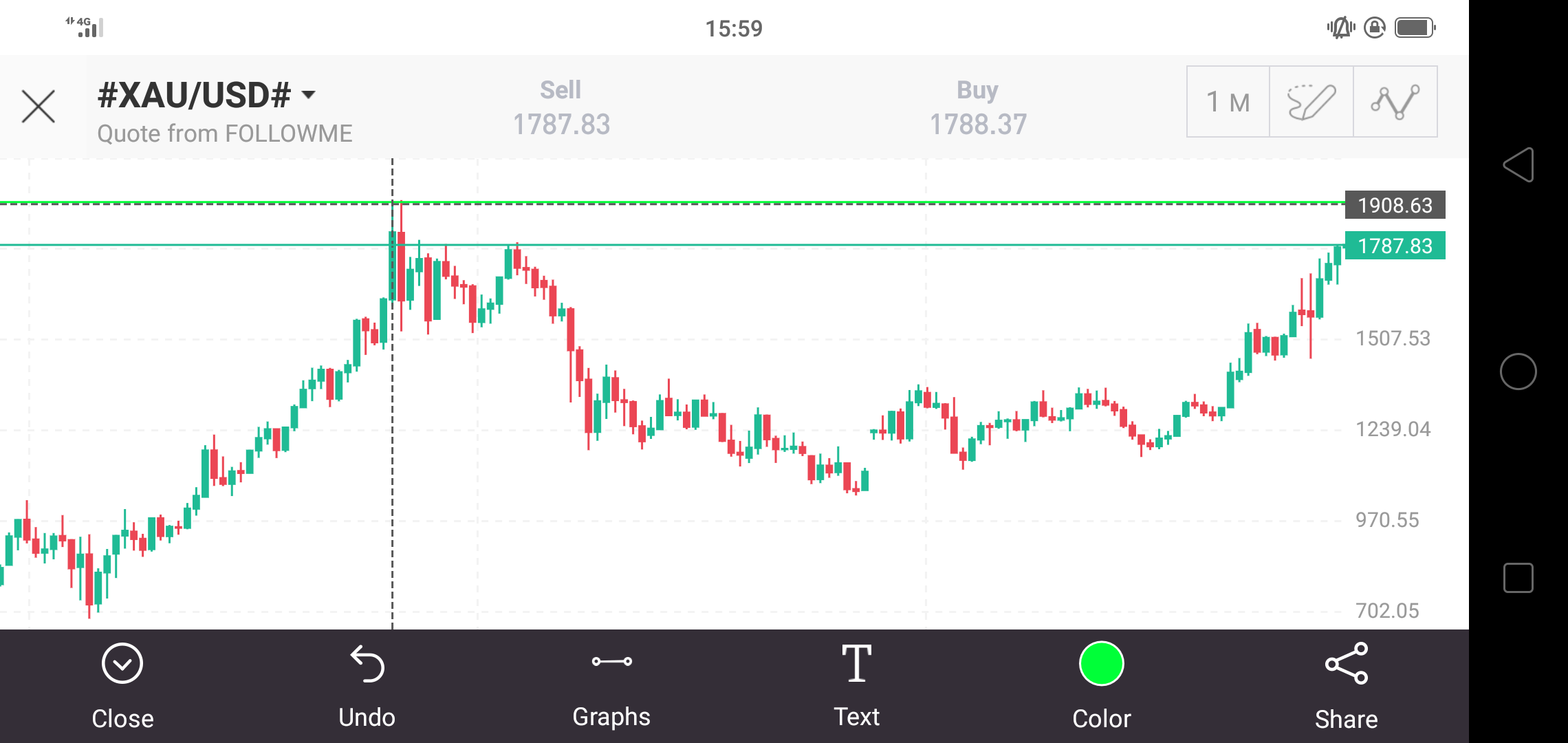Screen dimensions: 1568x743
Task: Close the chart with the X icon
Action: tap(39, 107)
